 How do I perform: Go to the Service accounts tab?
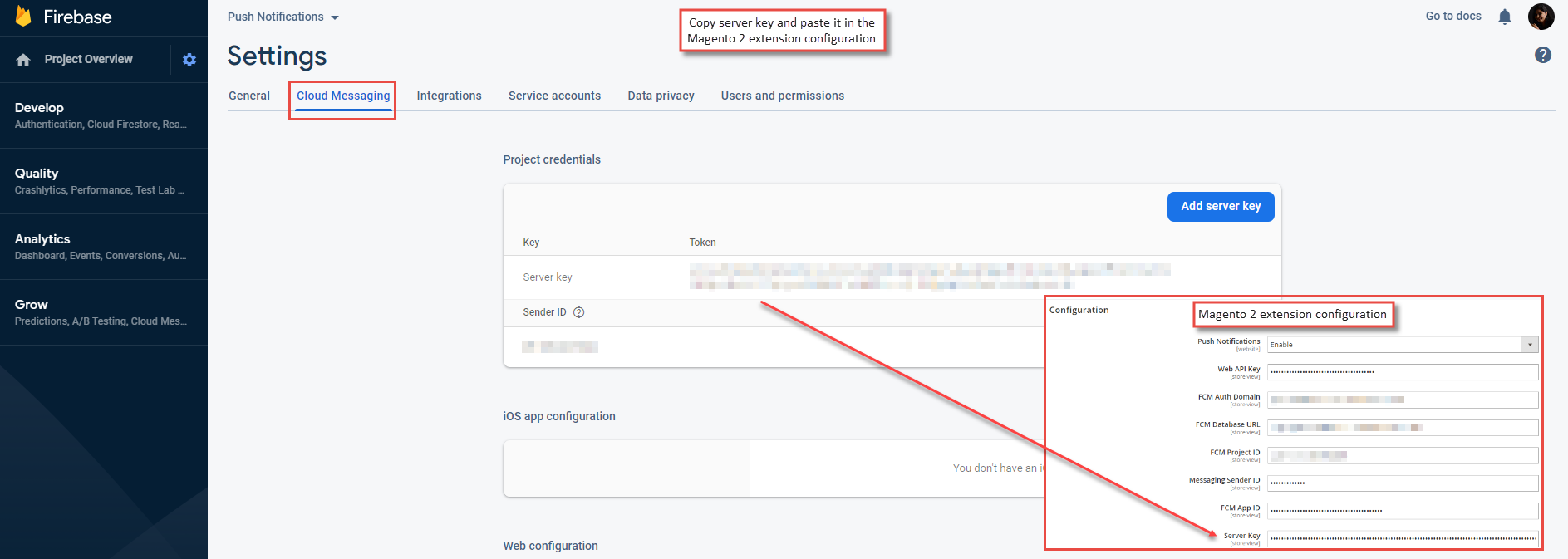(555, 96)
